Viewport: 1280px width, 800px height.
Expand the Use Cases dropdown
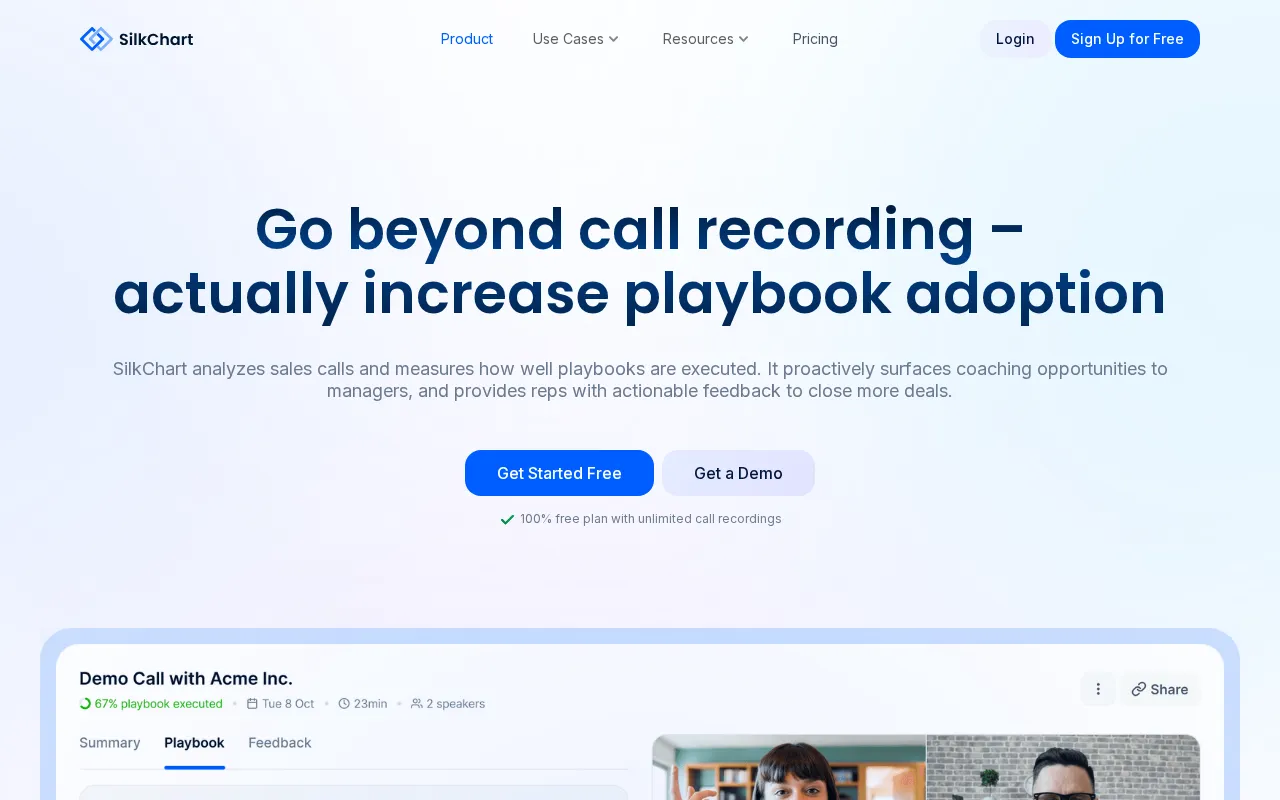coord(576,39)
